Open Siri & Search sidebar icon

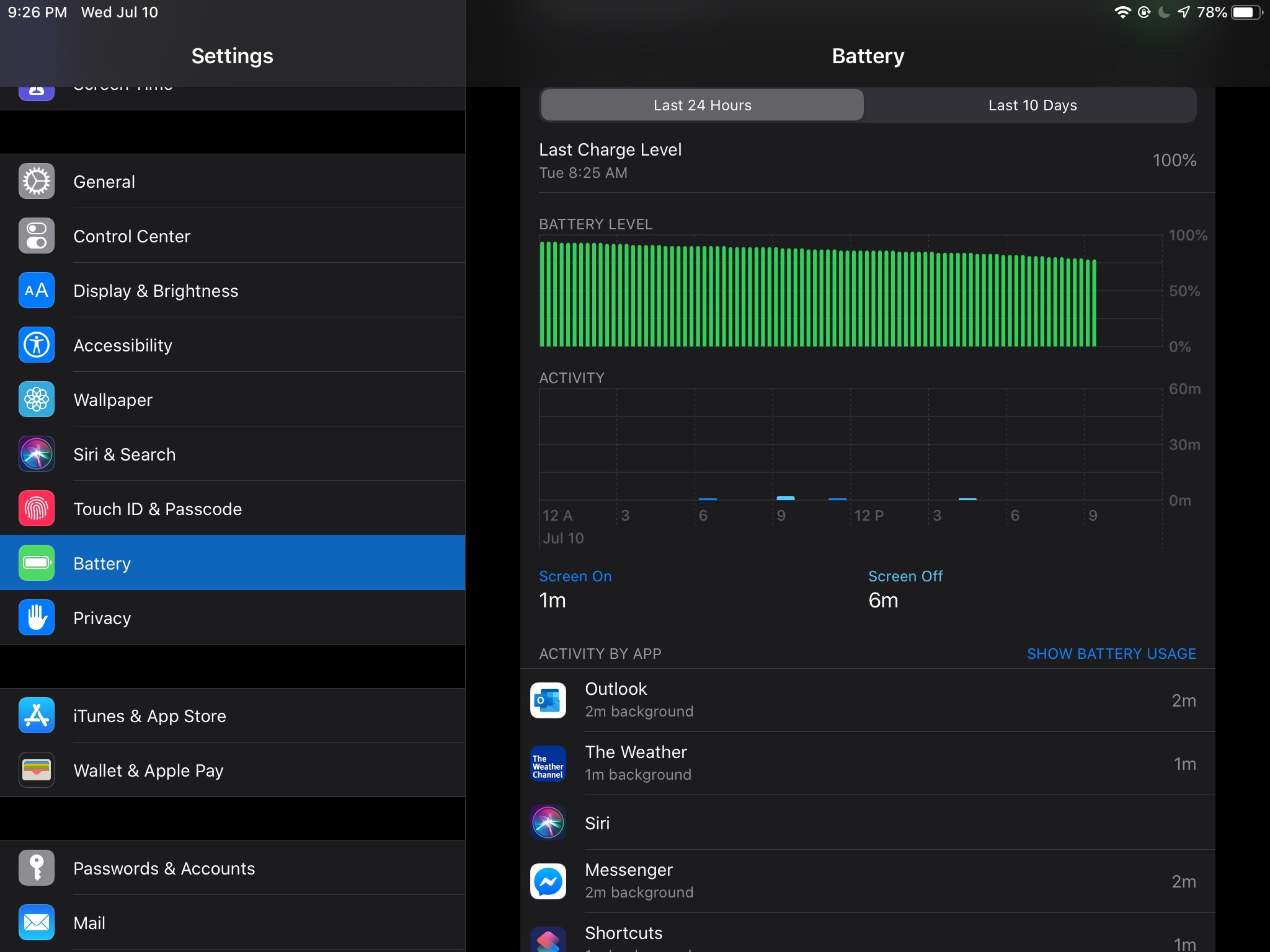pos(37,454)
